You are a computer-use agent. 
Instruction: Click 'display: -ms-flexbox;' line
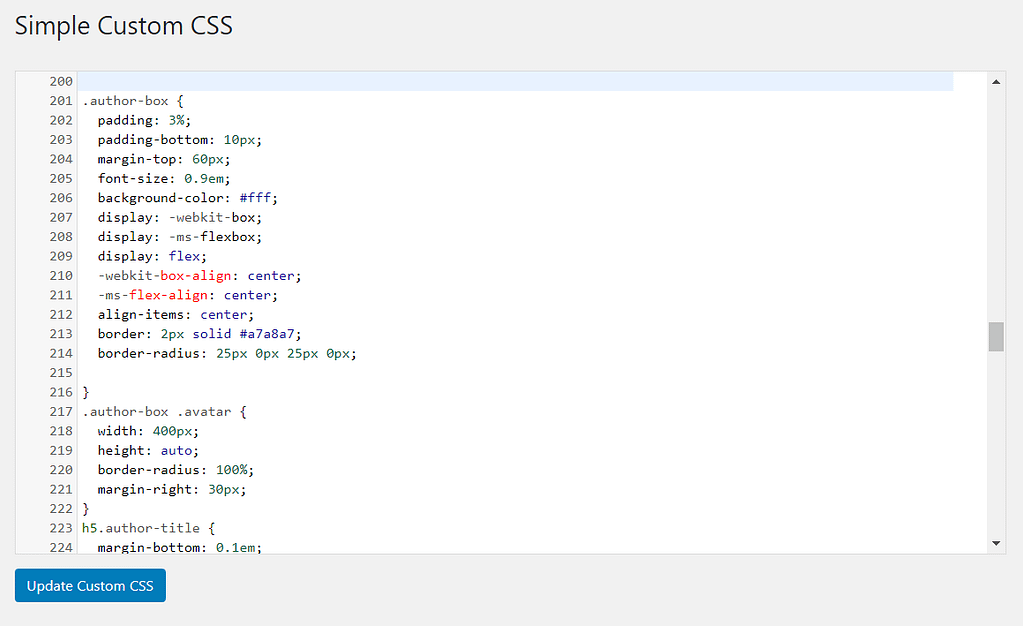pos(179,236)
